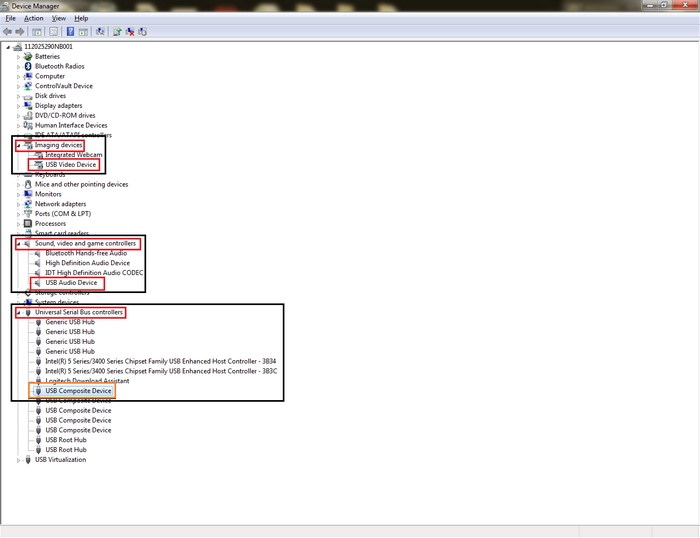Click the Disable device toolbar icon
The width and height of the screenshot is (700, 538).
click(x=142, y=32)
